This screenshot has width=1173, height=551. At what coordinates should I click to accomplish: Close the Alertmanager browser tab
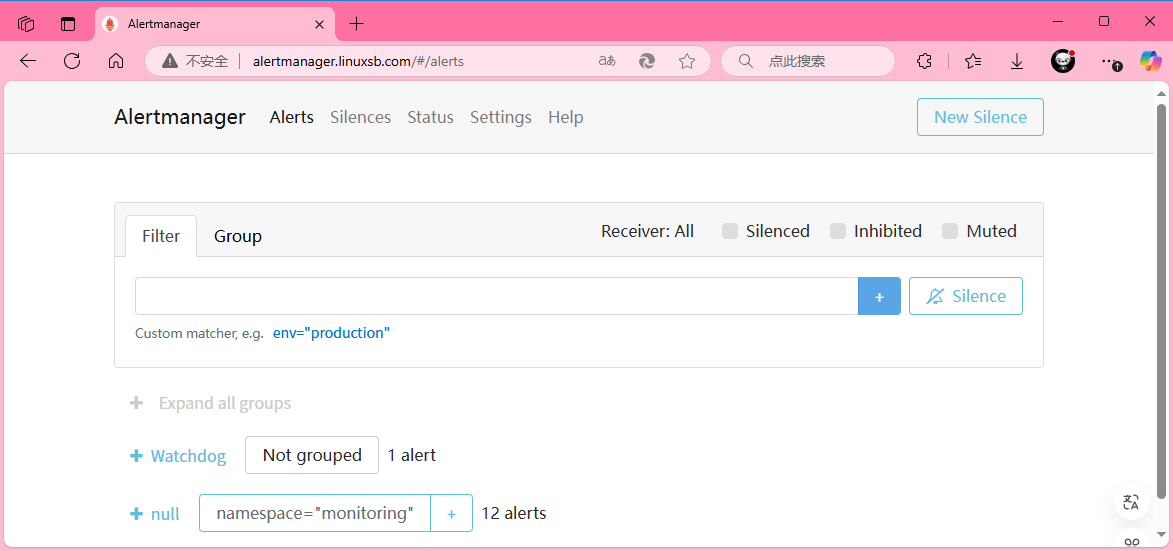[319, 24]
